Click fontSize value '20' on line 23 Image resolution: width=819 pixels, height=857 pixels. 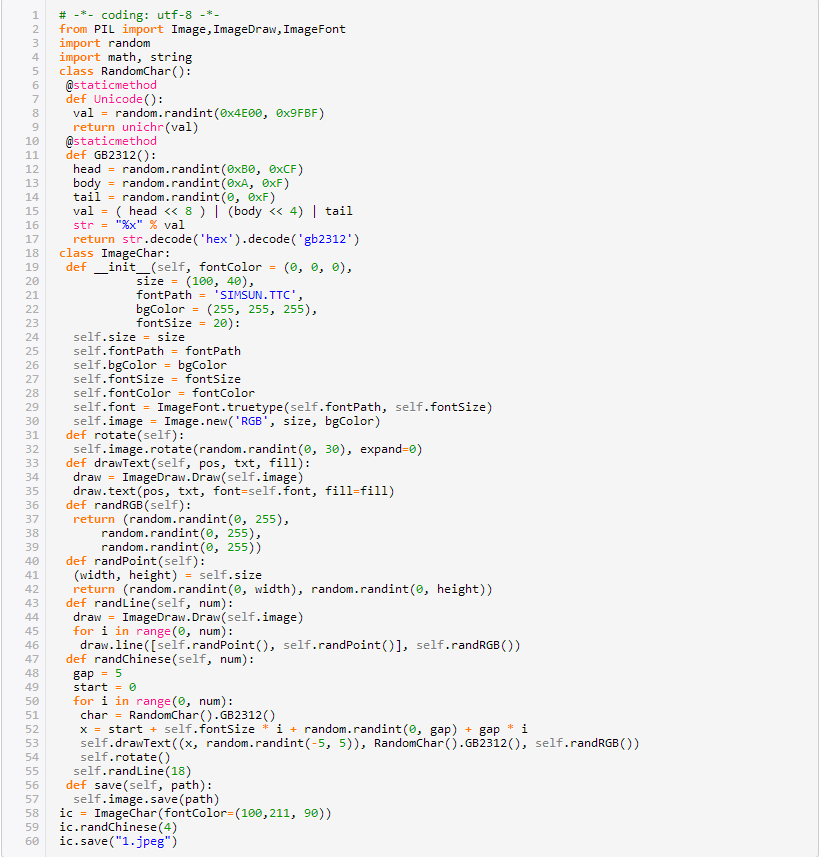tap(220, 323)
